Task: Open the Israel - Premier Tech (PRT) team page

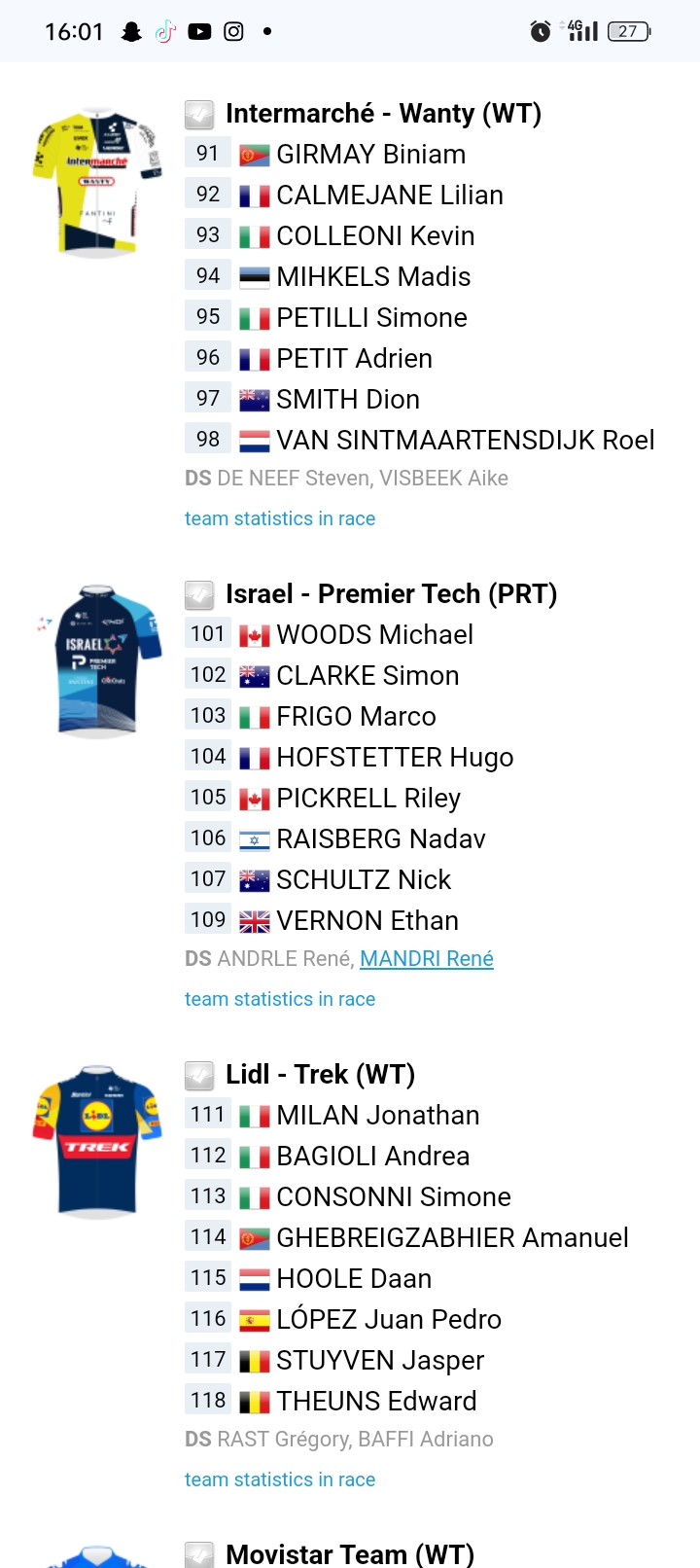Action: click(391, 594)
